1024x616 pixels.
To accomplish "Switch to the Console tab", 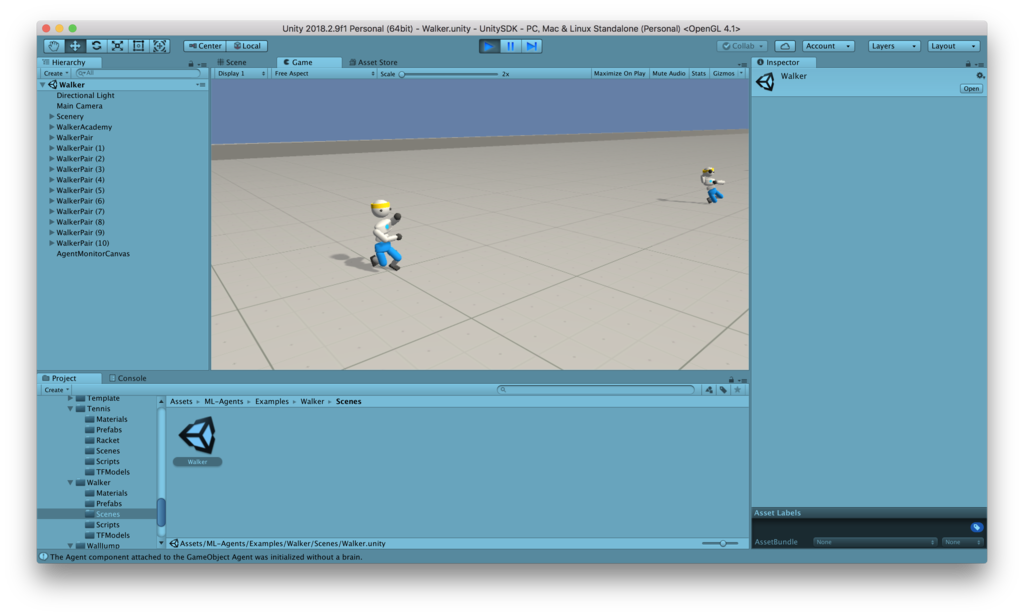I will click(127, 378).
